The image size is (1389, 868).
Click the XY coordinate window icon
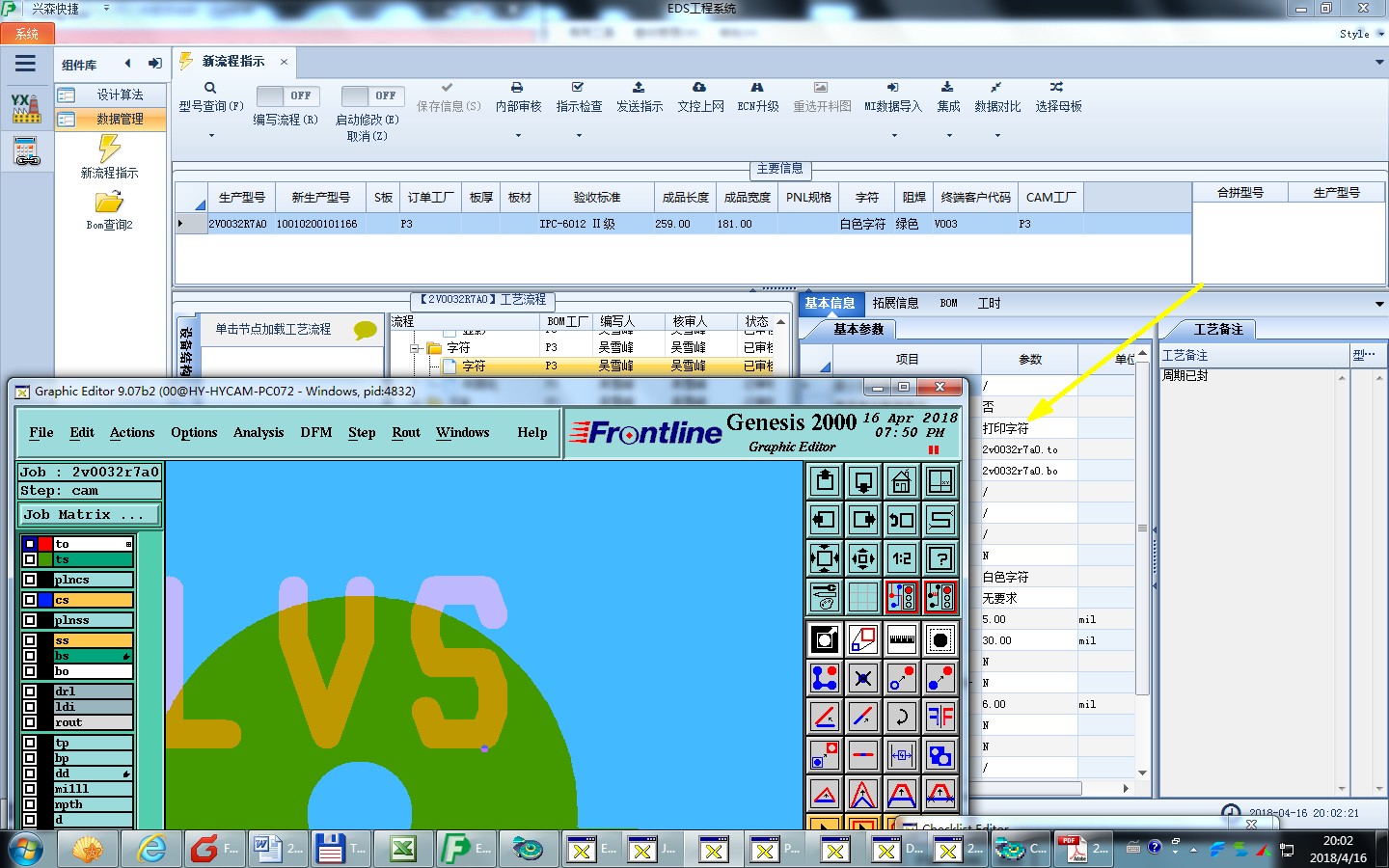[940, 480]
